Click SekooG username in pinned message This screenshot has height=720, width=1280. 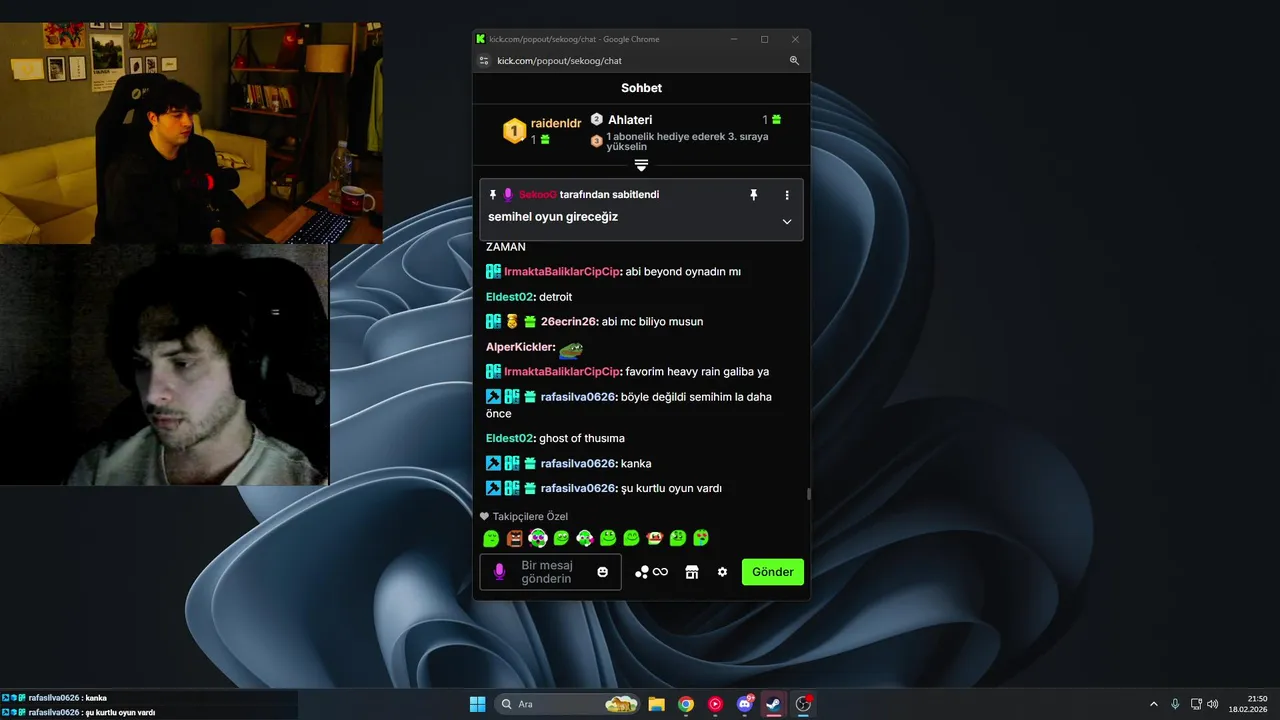click(537, 195)
